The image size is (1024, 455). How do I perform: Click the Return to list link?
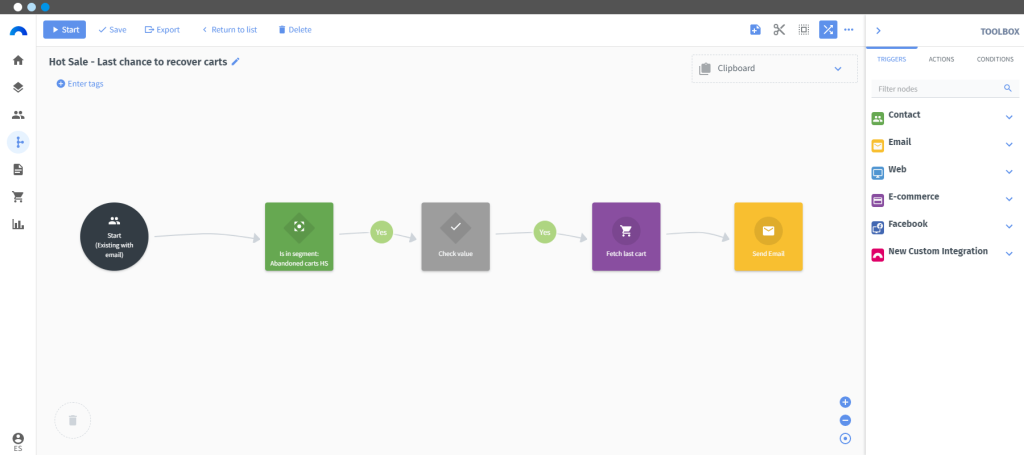coord(229,29)
